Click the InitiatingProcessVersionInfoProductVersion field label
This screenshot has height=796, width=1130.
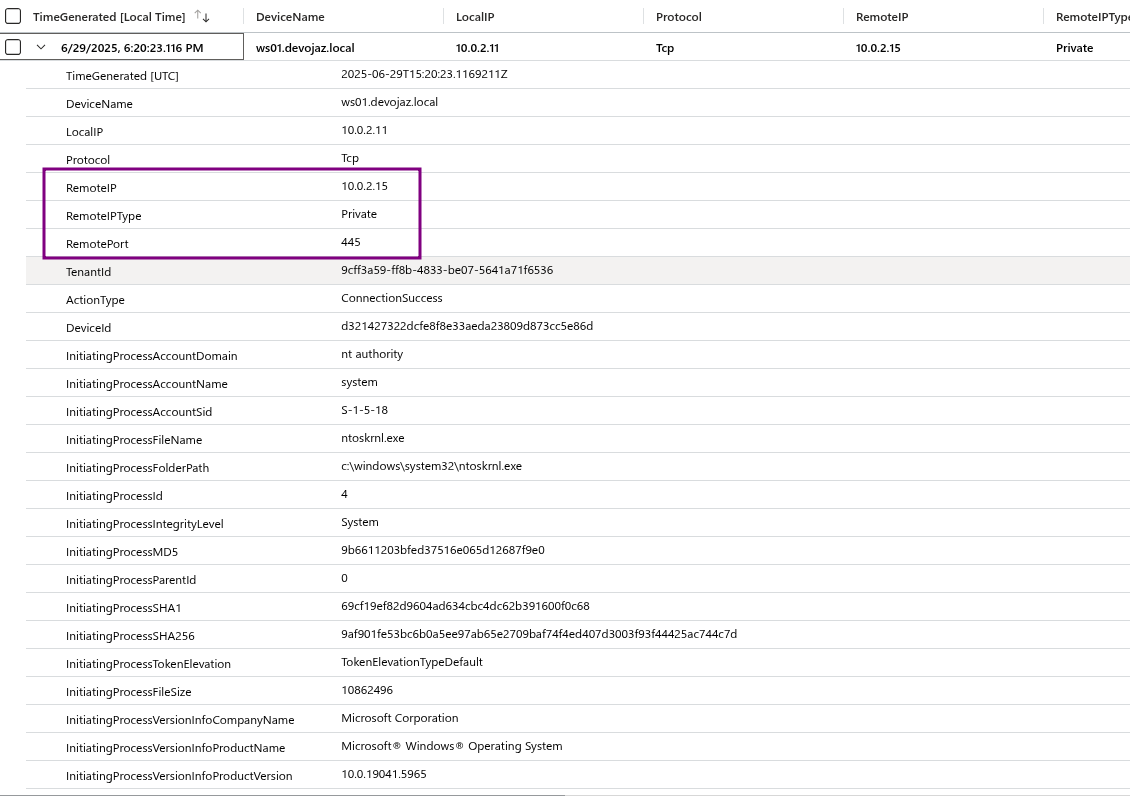pos(179,776)
